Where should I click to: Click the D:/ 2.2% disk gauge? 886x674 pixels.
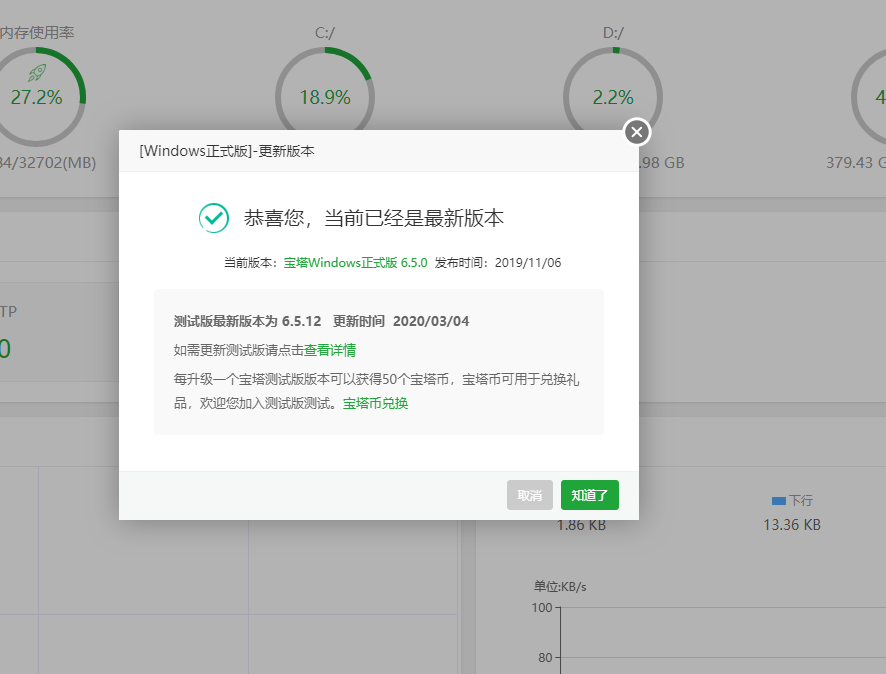click(613, 97)
